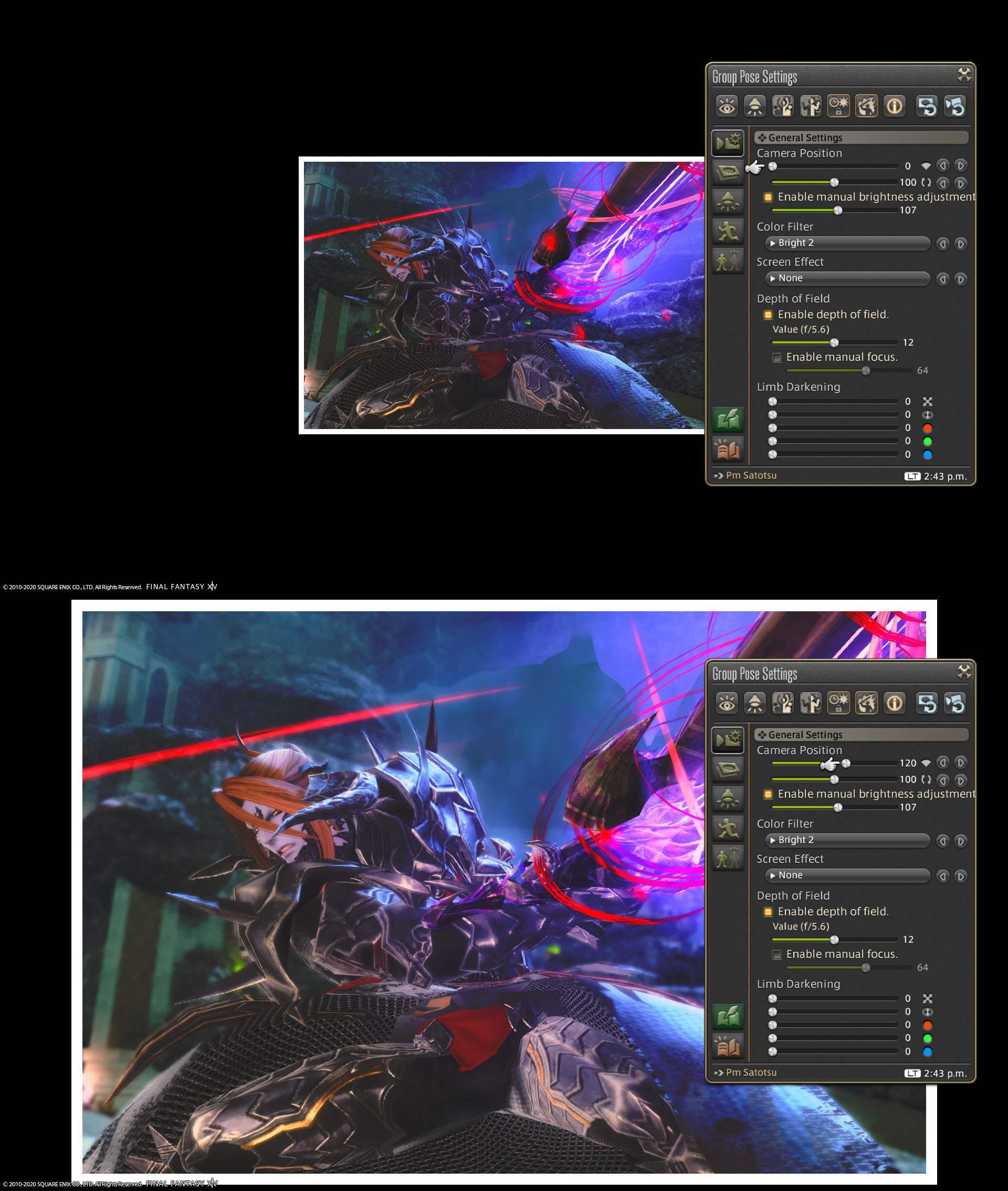Toggle the time and weather lock icon

click(838, 106)
